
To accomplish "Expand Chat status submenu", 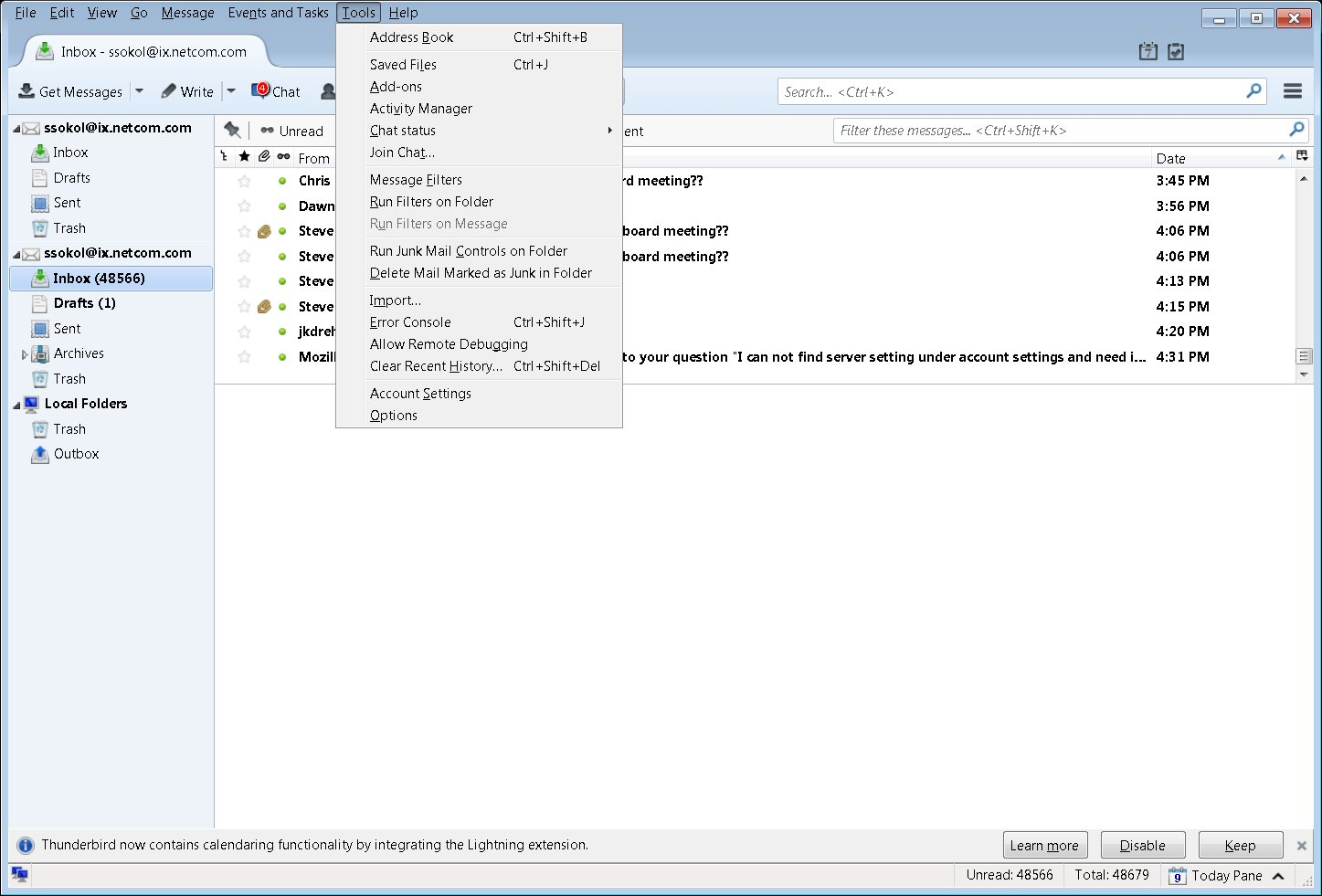I will click(x=609, y=131).
